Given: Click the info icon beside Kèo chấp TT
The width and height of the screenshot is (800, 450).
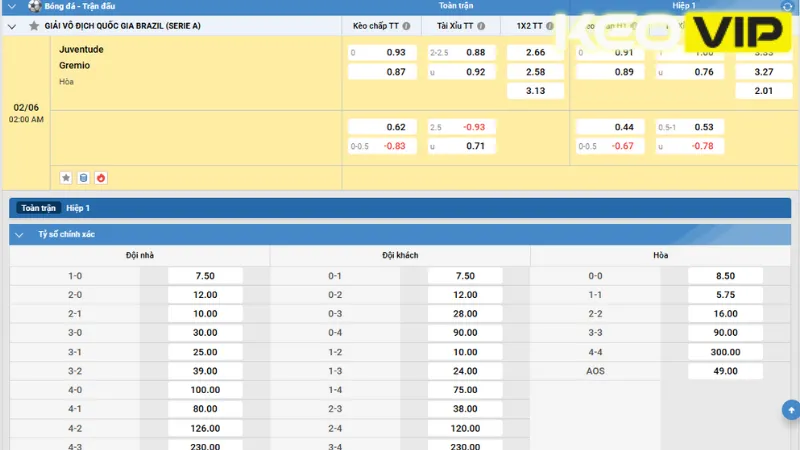Looking at the screenshot, I should (x=406, y=25).
